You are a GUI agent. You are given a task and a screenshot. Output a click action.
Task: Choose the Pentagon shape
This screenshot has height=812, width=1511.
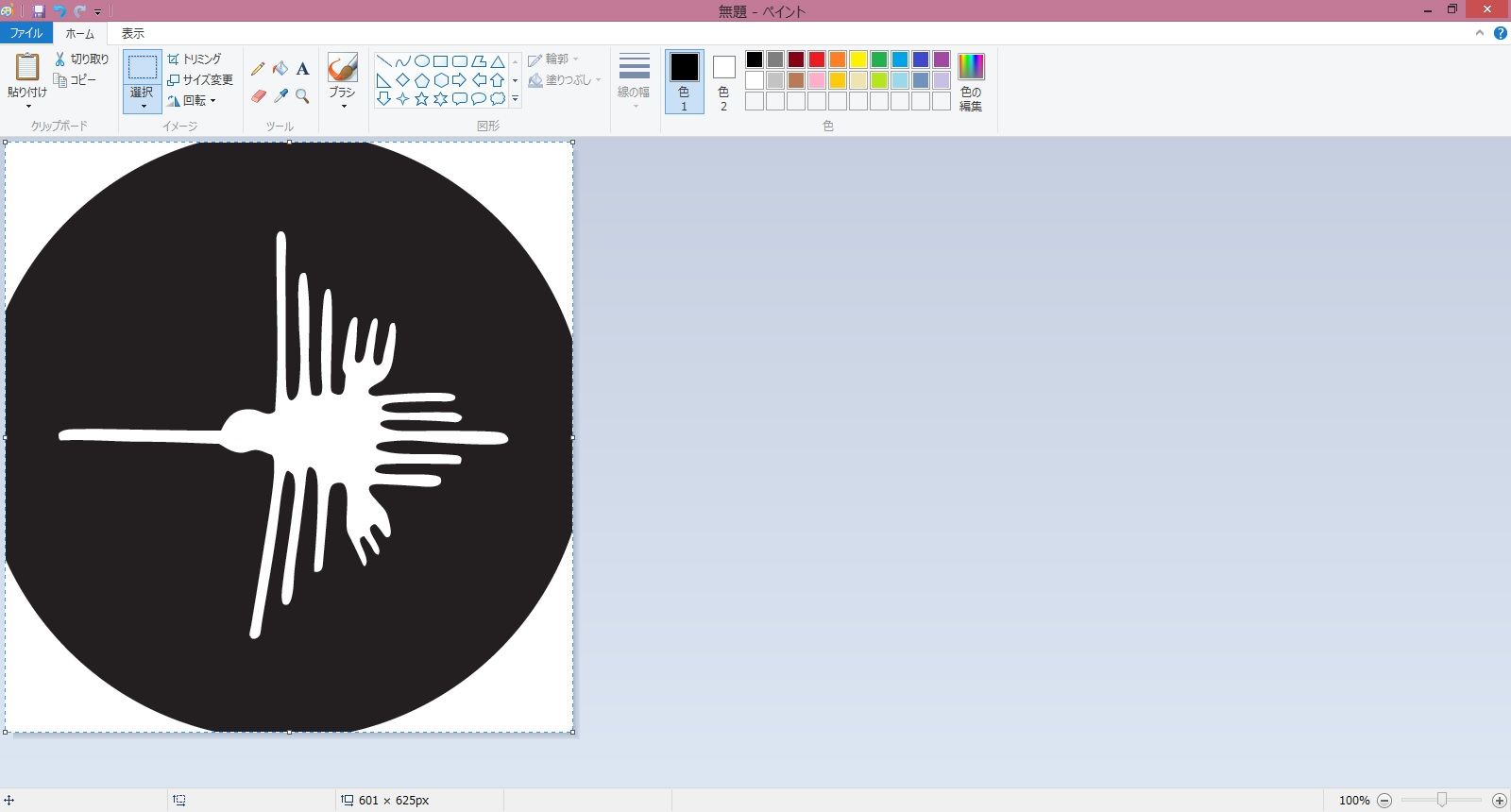coord(422,80)
